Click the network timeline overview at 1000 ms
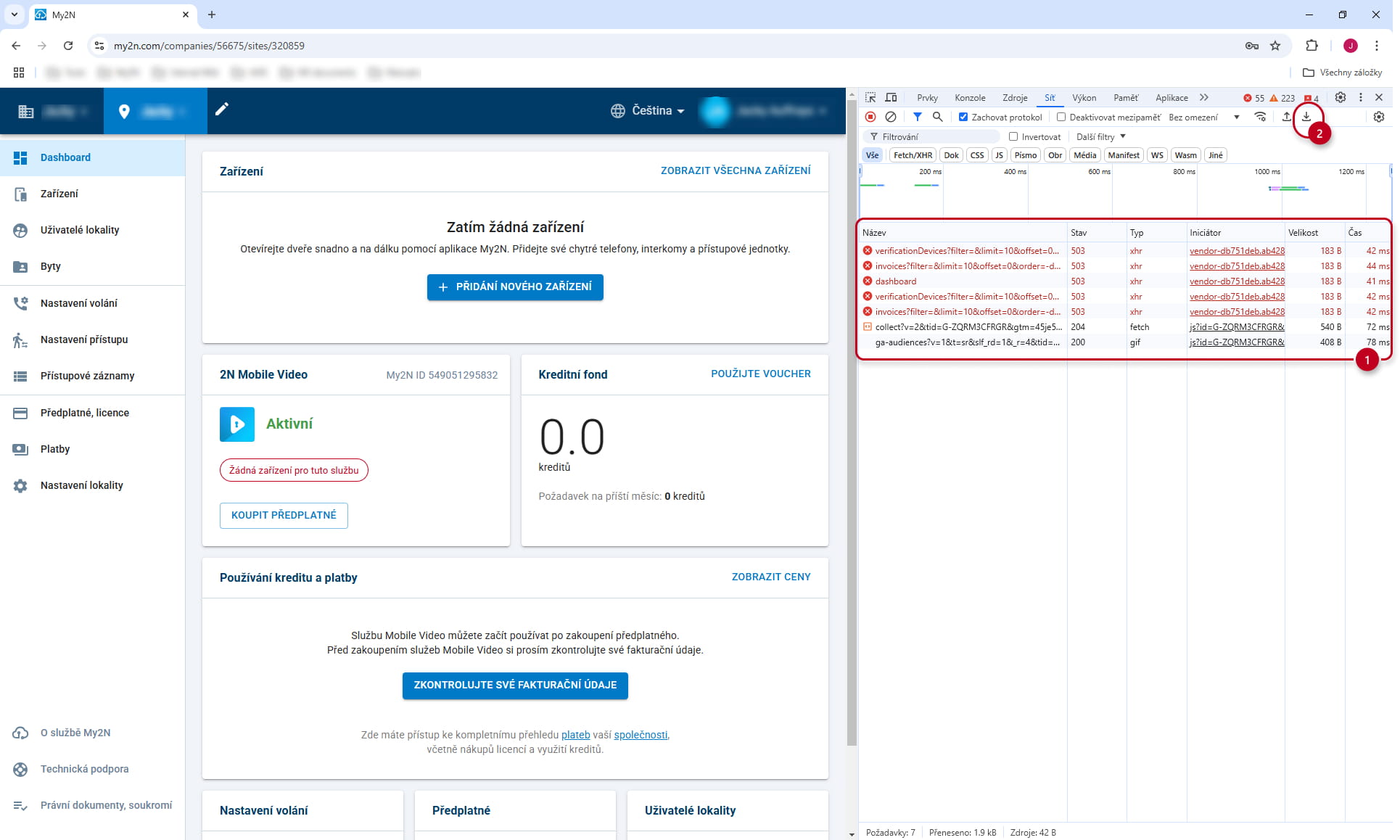The width and height of the screenshot is (1400, 840). click(x=1281, y=189)
